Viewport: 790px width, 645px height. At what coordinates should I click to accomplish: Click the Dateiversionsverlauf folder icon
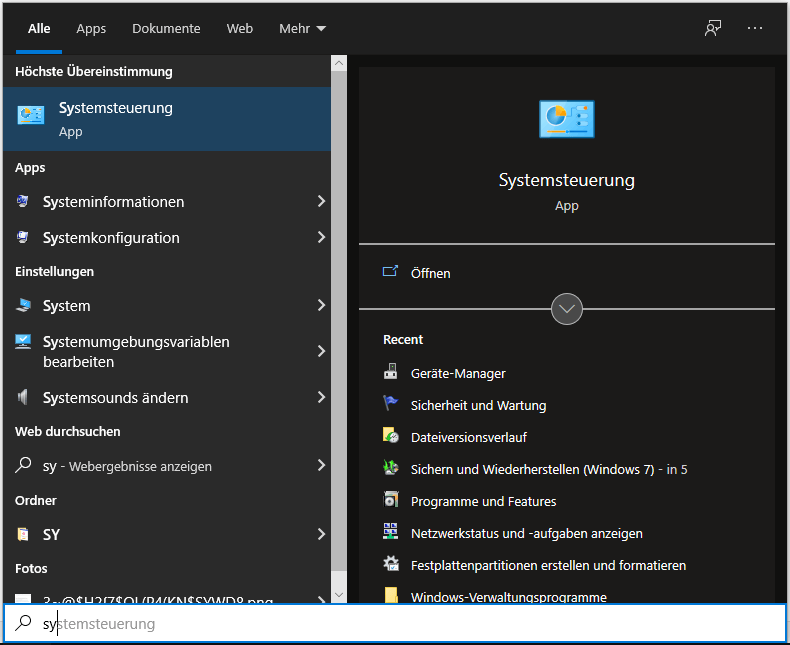tap(391, 436)
